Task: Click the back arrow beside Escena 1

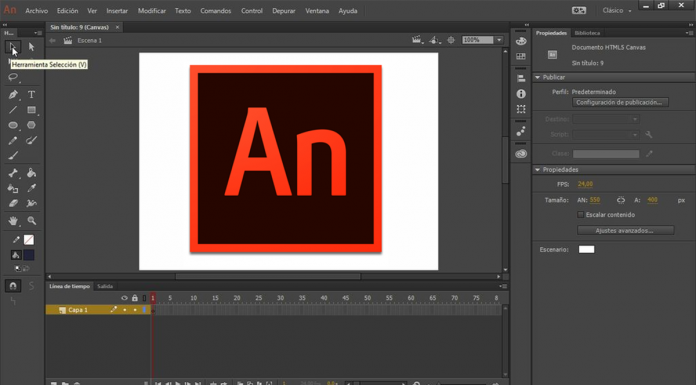Action: tap(52, 40)
